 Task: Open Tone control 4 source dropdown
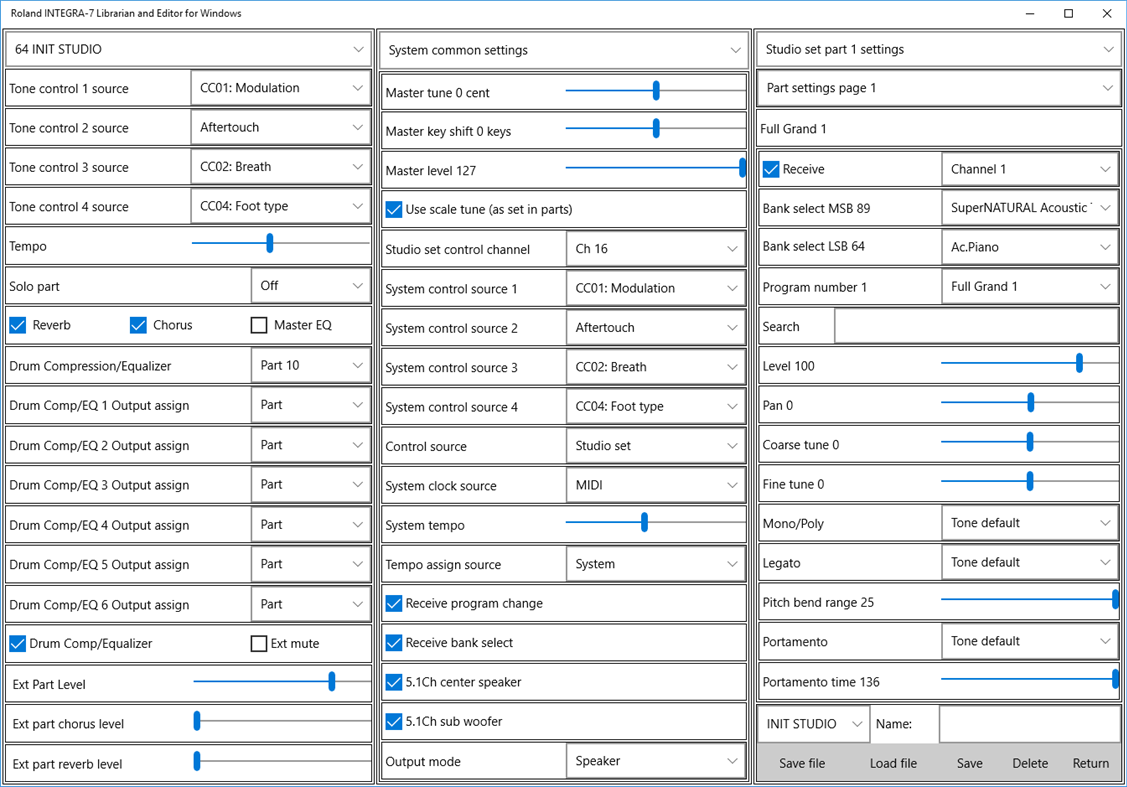click(281, 206)
